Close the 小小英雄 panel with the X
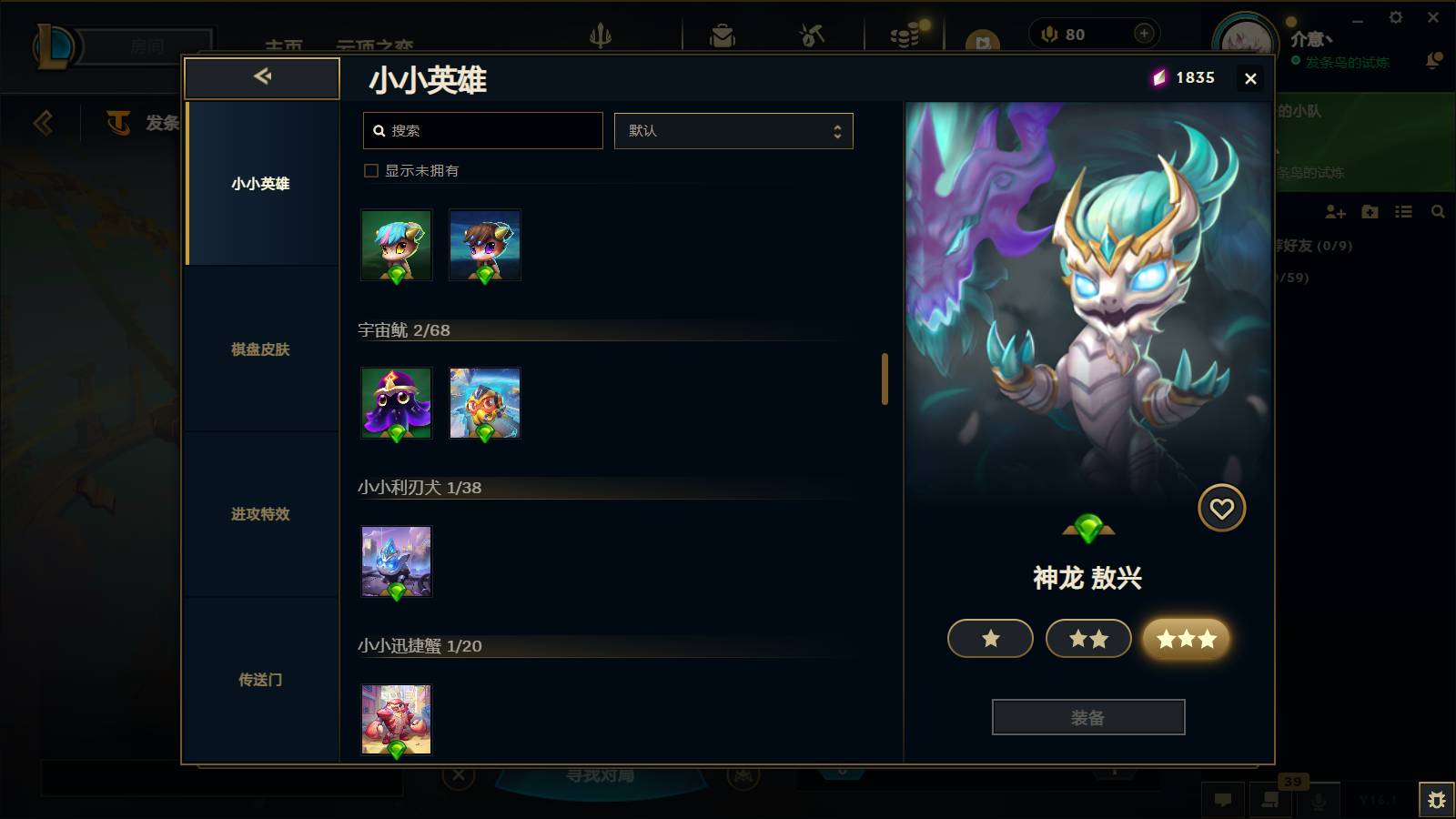 pyautogui.click(x=1250, y=79)
